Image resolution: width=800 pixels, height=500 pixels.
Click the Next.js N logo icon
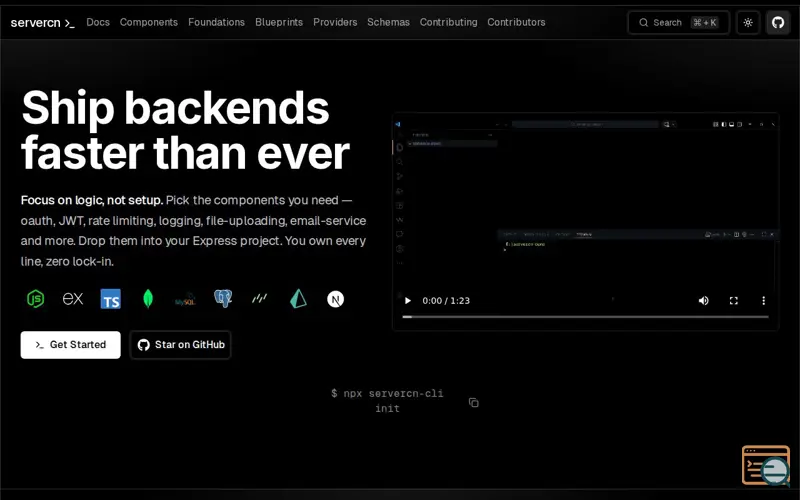(x=335, y=299)
